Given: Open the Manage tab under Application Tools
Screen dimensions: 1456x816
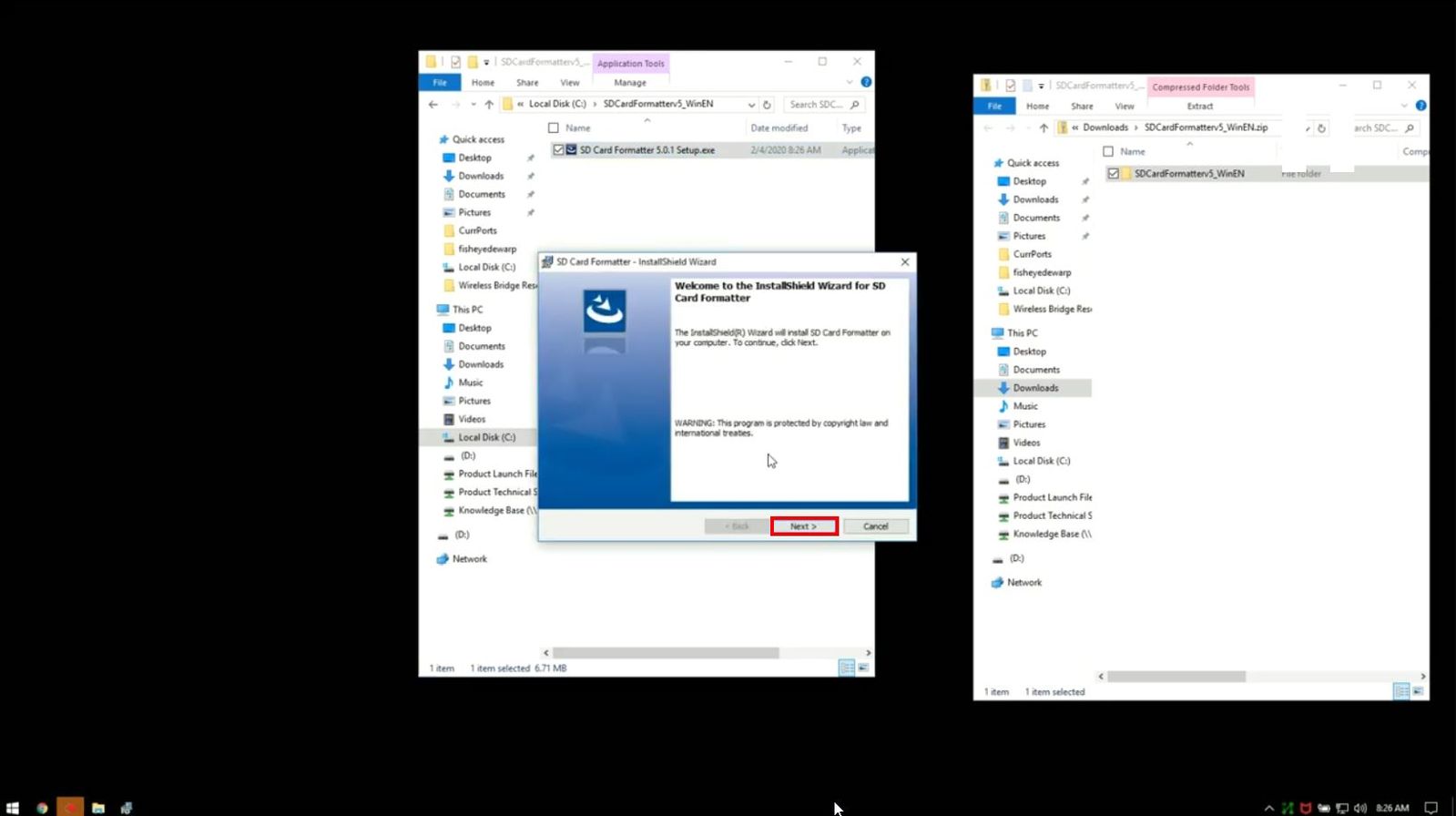Looking at the screenshot, I should click(629, 83).
